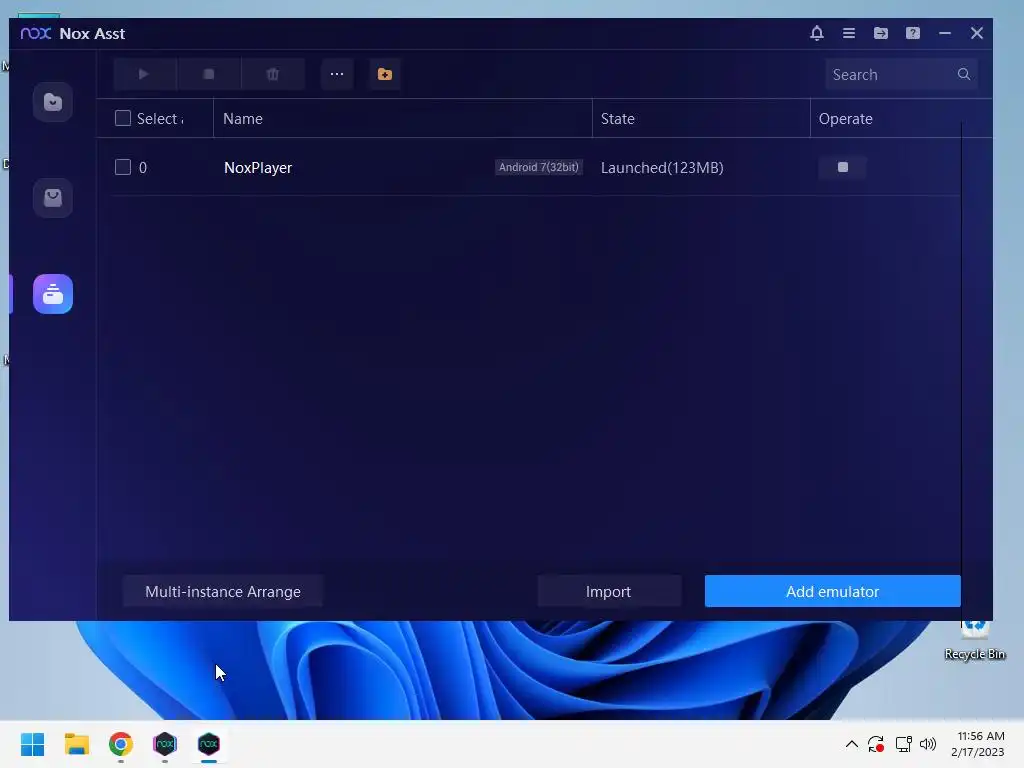Click the Multi-instance Arrange button
Viewport: 1024px width, 768px height.
click(x=223, y=592)
